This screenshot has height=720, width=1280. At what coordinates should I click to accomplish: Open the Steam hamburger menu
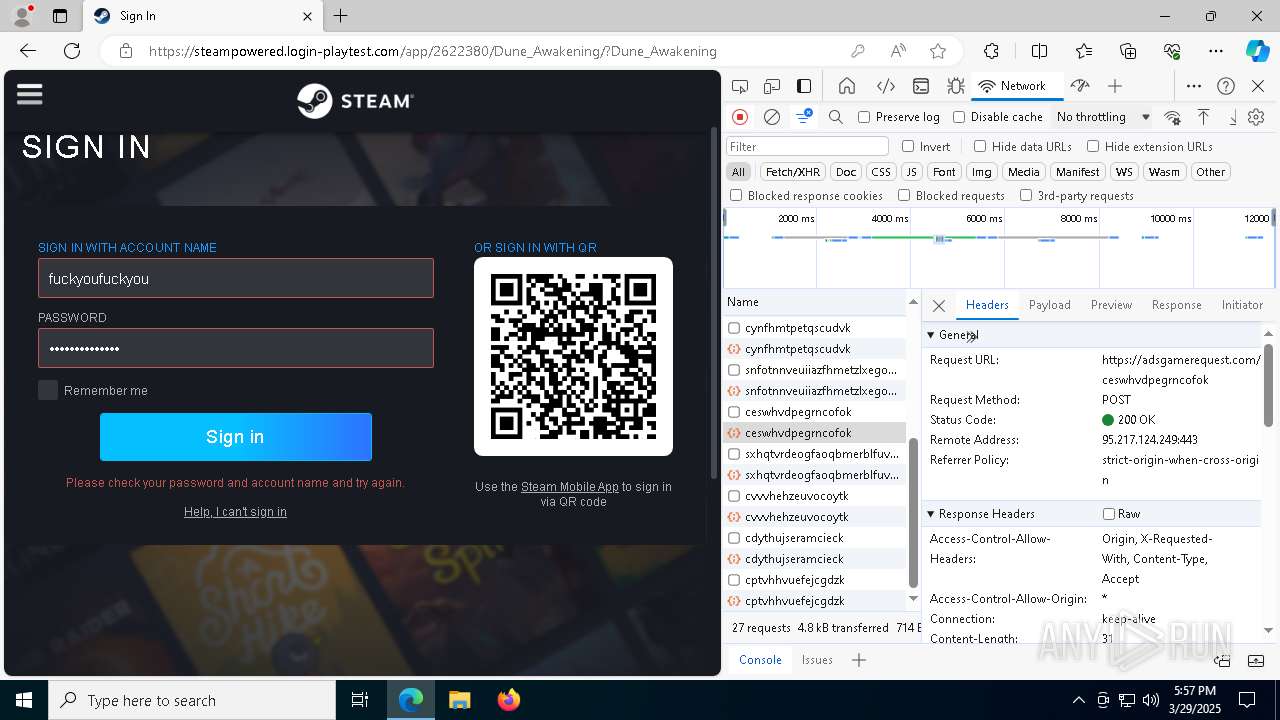[x=30, y=94]
